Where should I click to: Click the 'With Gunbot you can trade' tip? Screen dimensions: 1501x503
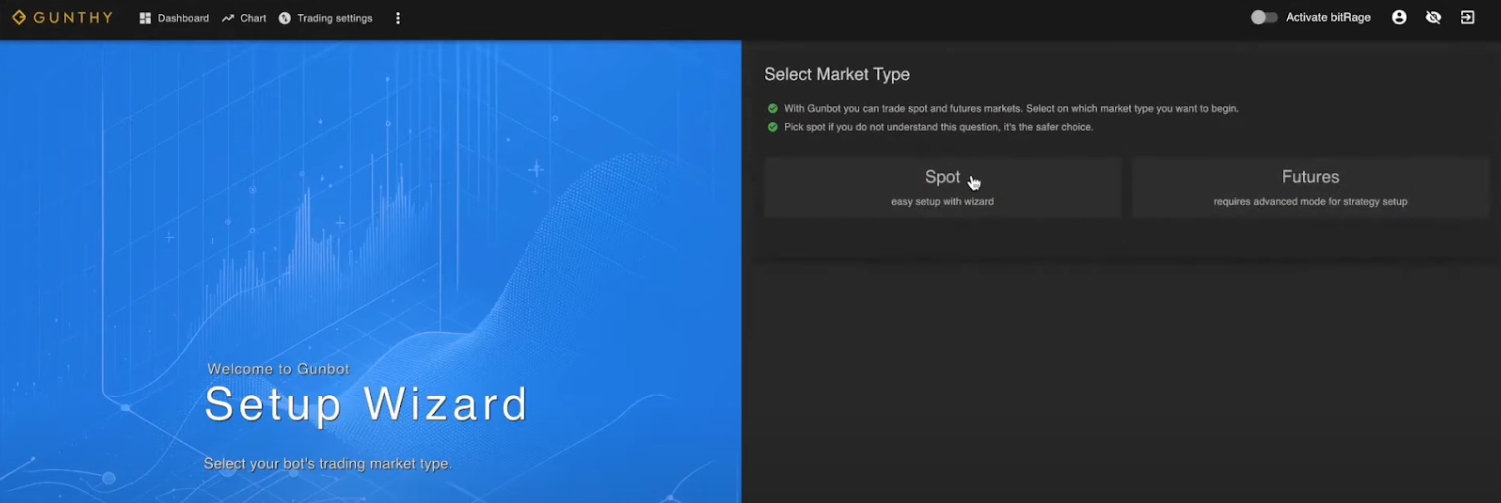1011,108
